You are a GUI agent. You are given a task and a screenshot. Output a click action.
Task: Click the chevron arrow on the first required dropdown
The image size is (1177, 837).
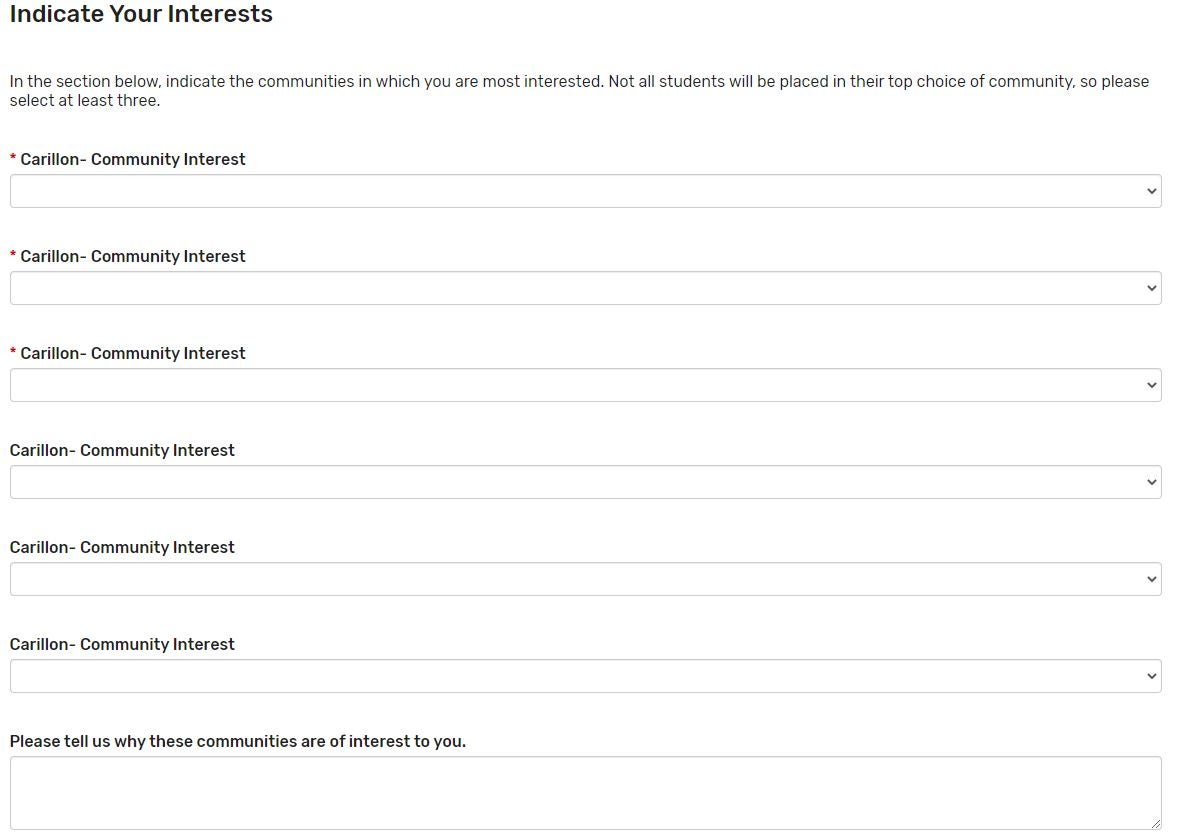pos(1151,191)
